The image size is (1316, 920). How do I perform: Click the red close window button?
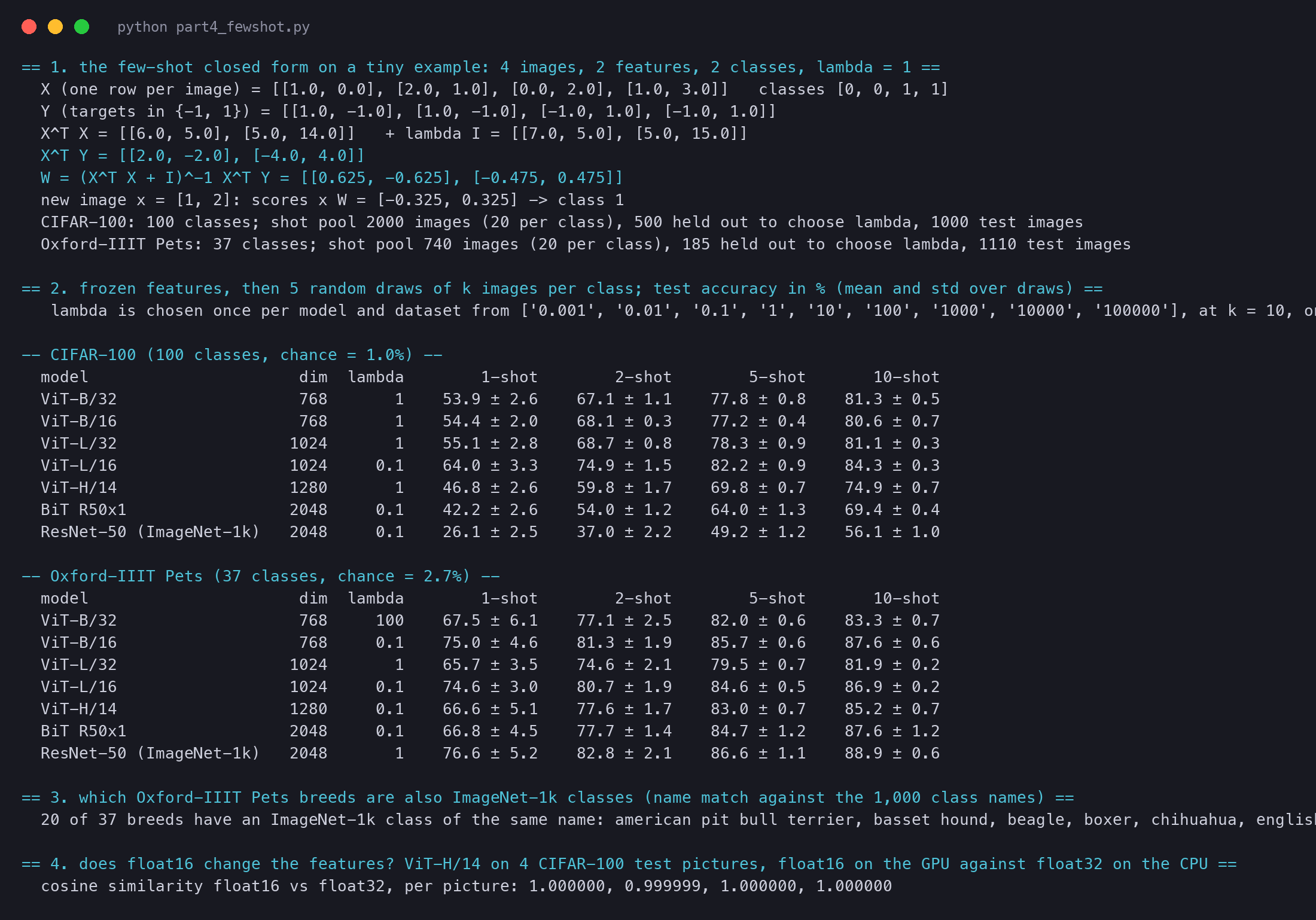pyautogui.click(x=29, y=27)
